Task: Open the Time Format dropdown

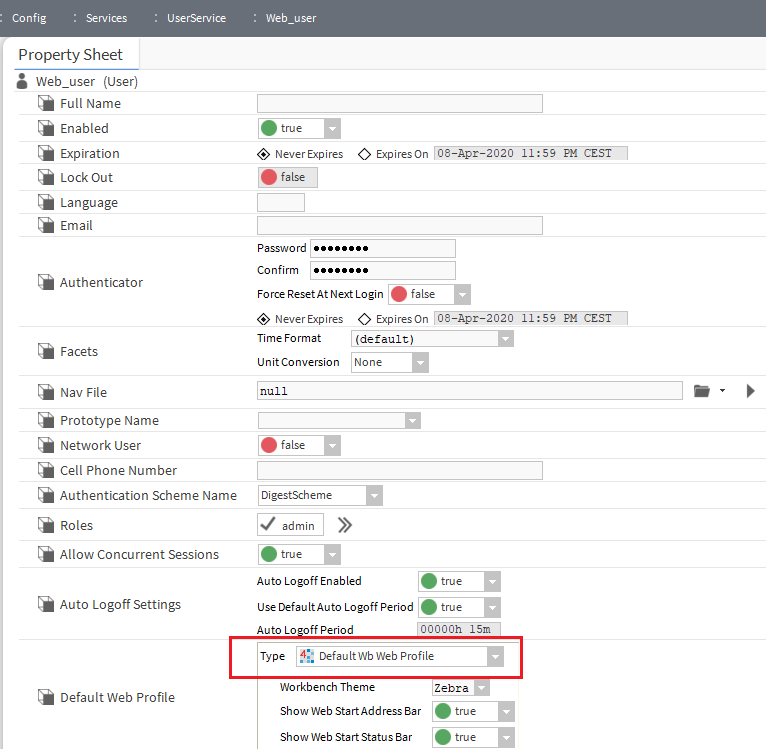Action: pyautogui.click(x=505, y=339)
